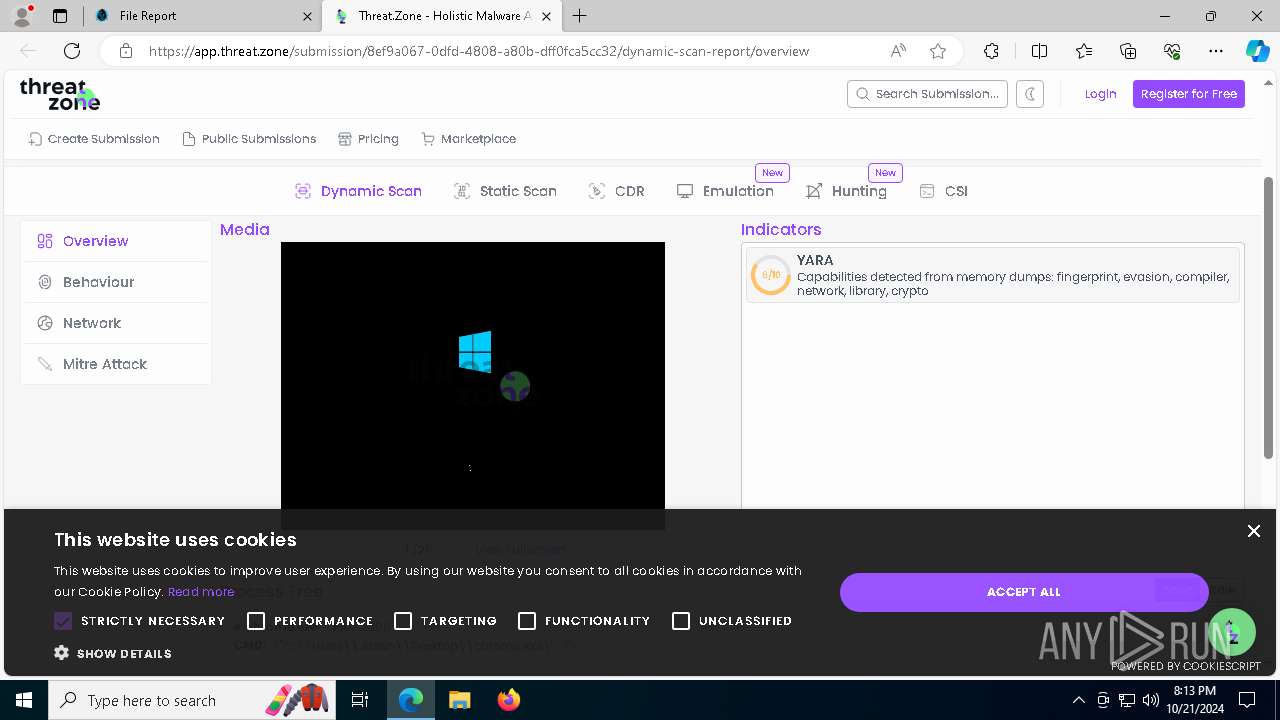Switch to CDR tab
Image resolution: width=1280 pixels, height=720 pixels.
[x=617, y=191]
